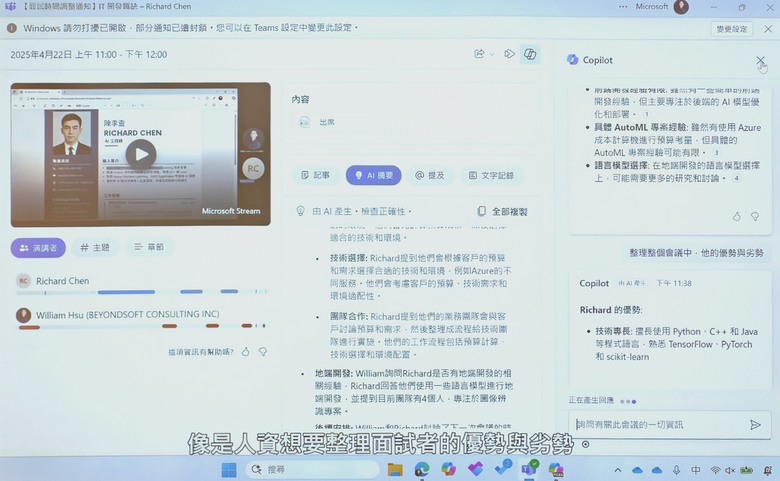
Task: Open citation 4 in Copilot response
Action: click(736, 178)
